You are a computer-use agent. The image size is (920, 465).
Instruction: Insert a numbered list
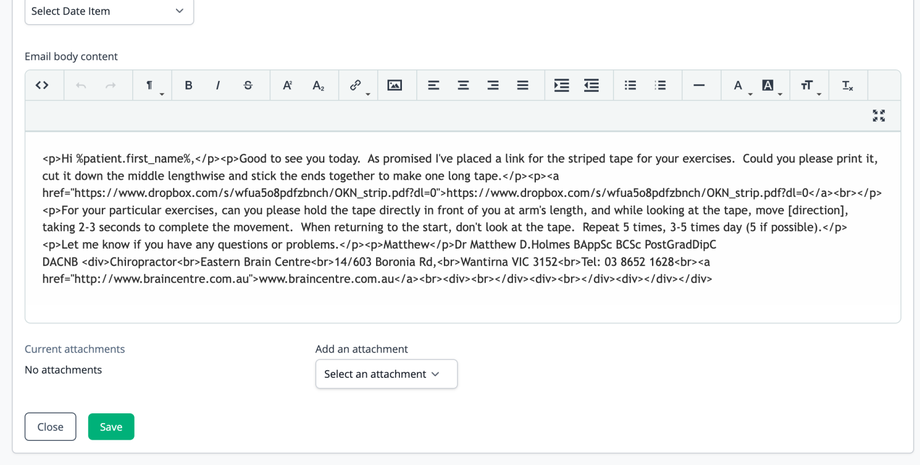[660, 86]
